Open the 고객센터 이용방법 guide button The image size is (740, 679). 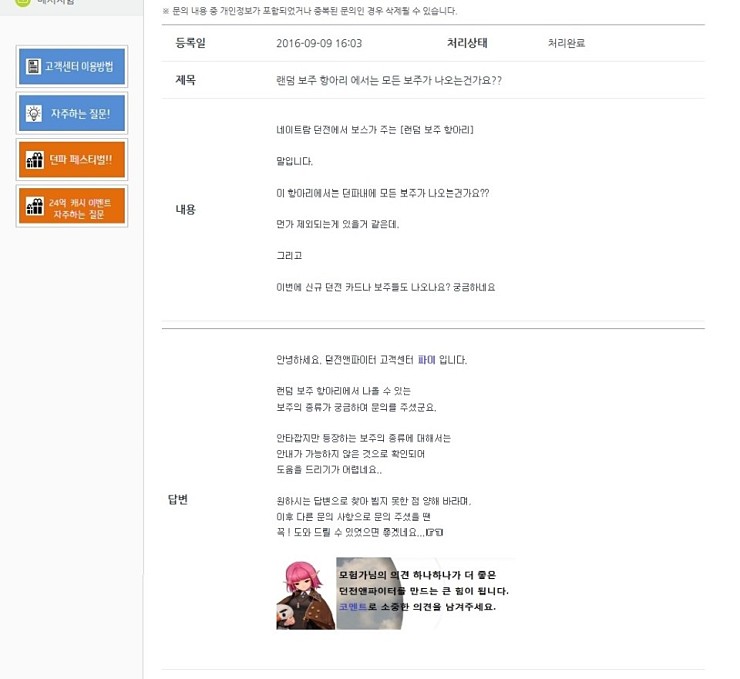click(x=72, y=67)
